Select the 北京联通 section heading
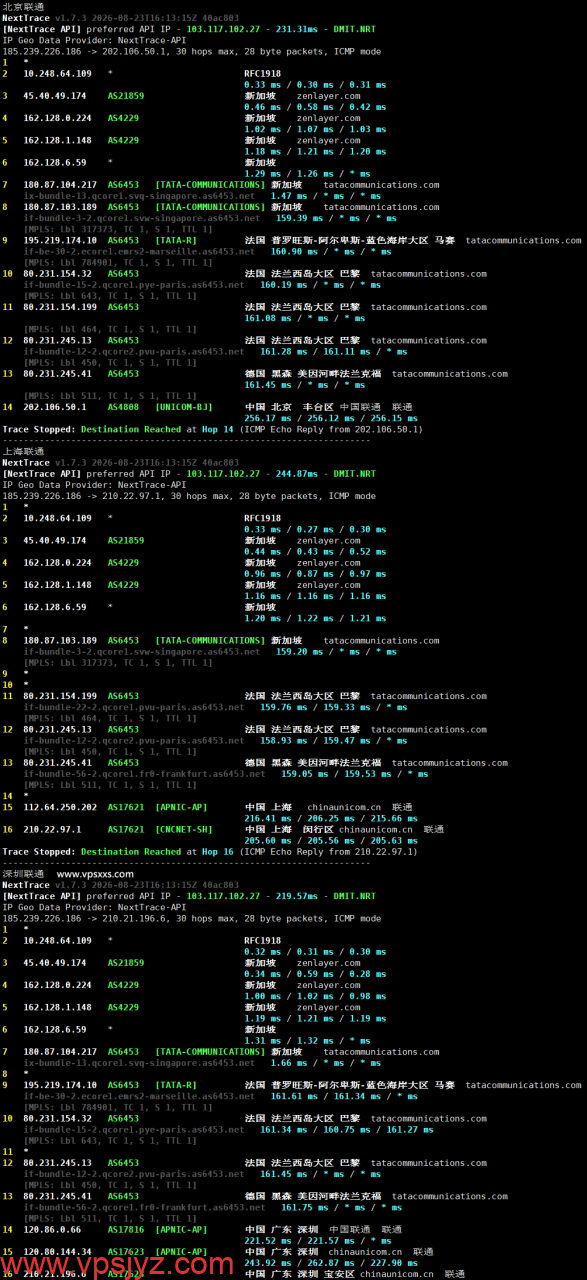This screenshot has width=587, height=1280. pyautogui.click(x=23, y=7)
